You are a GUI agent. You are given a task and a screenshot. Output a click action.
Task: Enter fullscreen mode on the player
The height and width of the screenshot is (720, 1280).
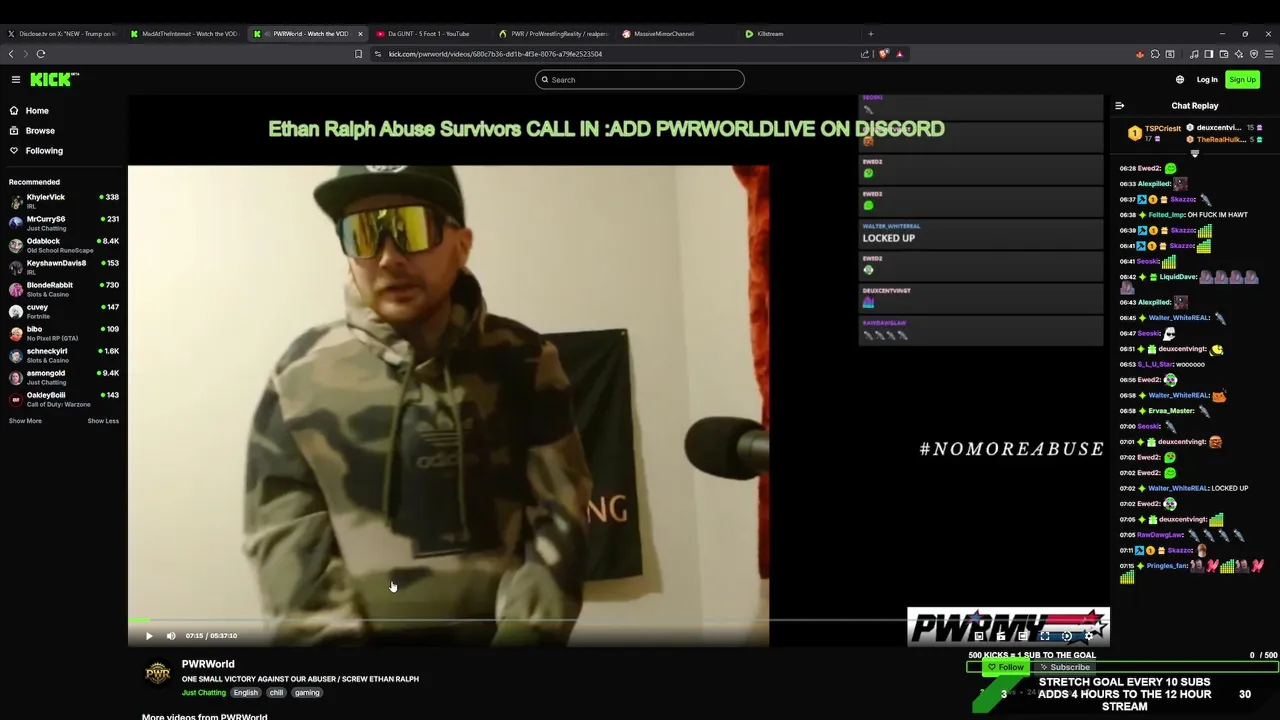[1045, 636]
